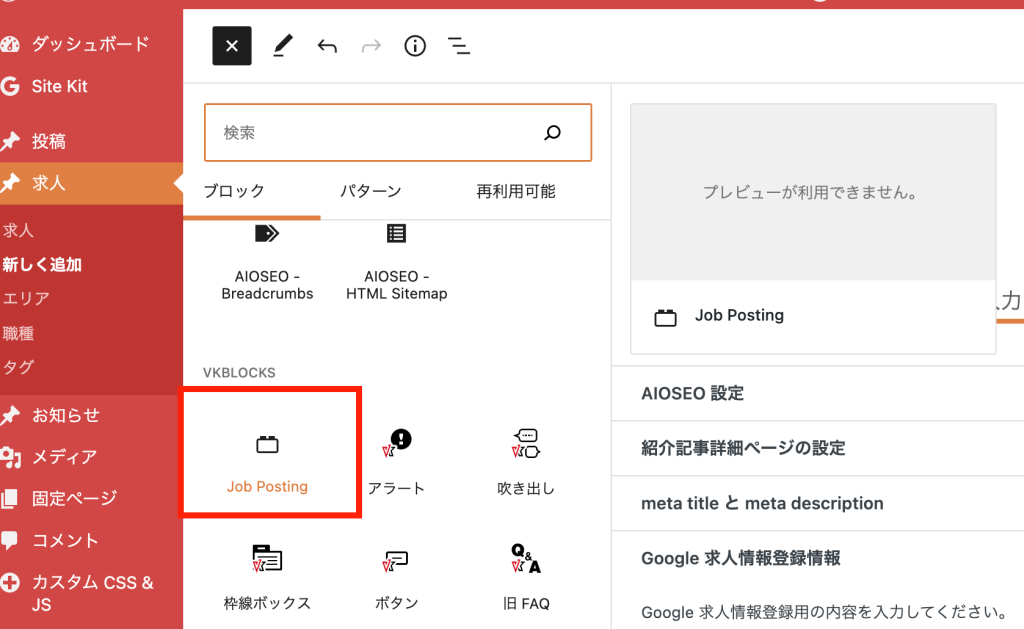Insert the ボタン button block
The height and width of the screenshot is (629, 1024).
coord(396,577)
